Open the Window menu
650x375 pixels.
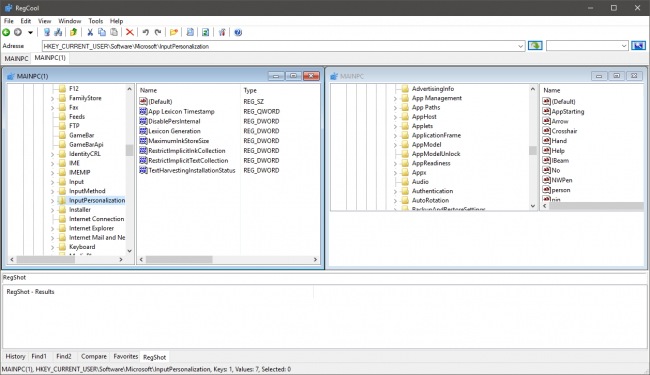point(70,21)
